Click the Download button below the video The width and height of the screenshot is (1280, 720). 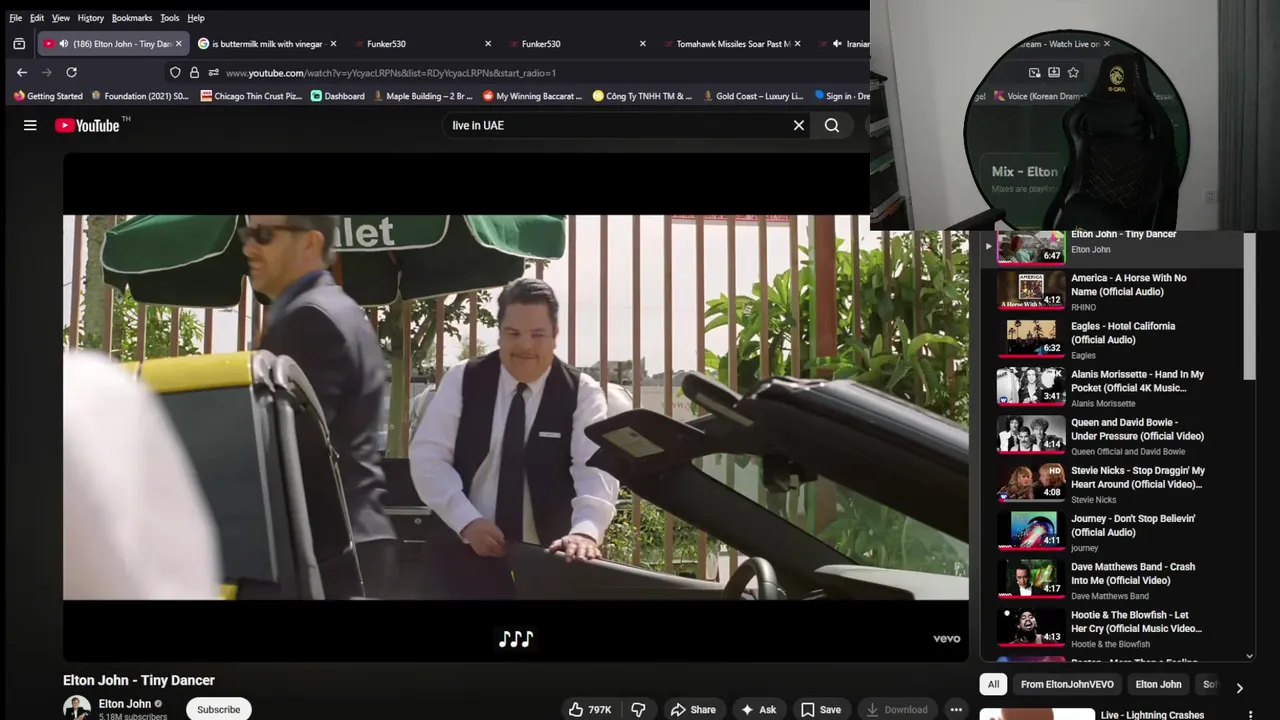(897, 709)
